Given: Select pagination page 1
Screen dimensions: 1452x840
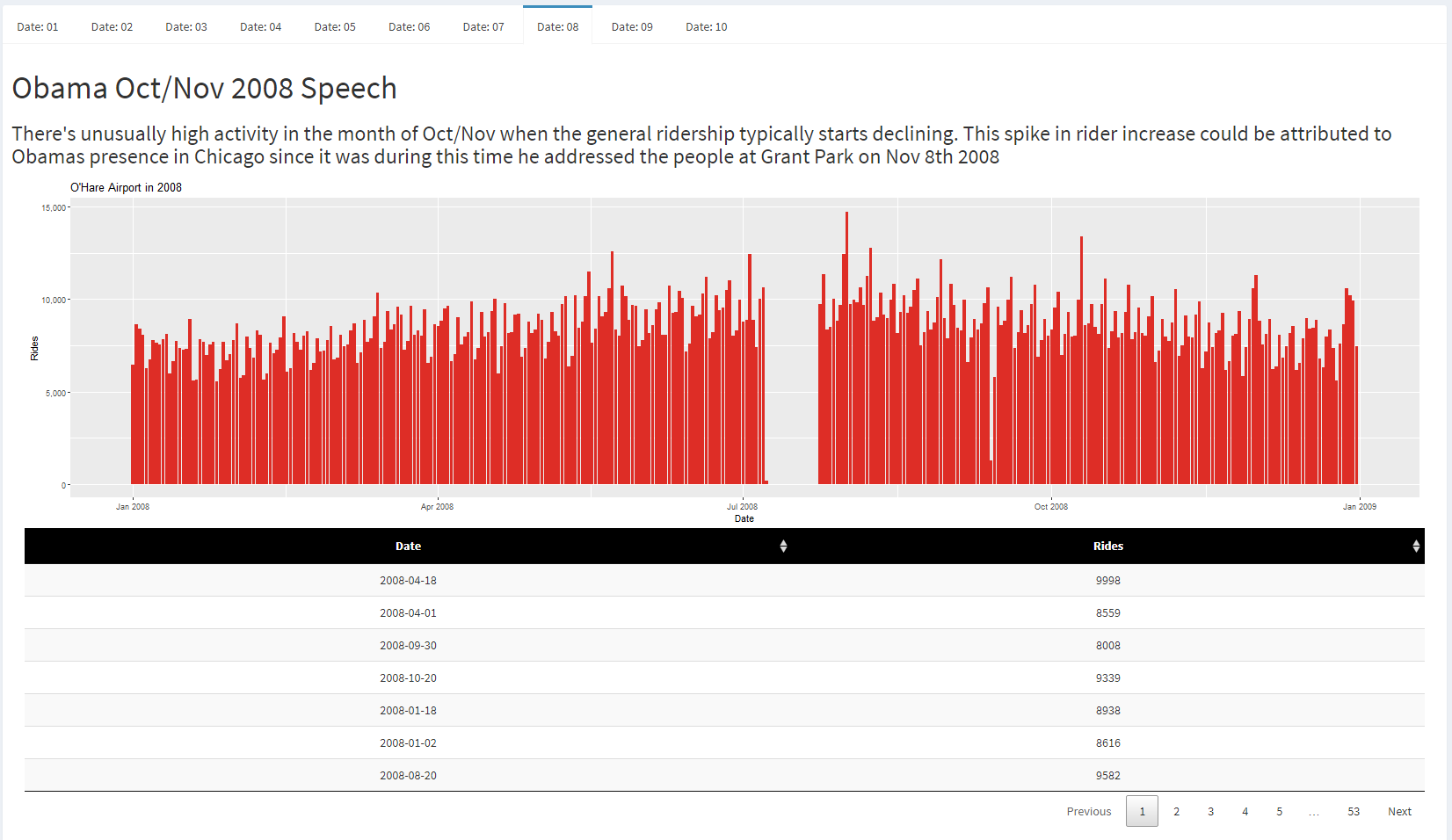Looking at the screenshot, I should pos(1142,811).
